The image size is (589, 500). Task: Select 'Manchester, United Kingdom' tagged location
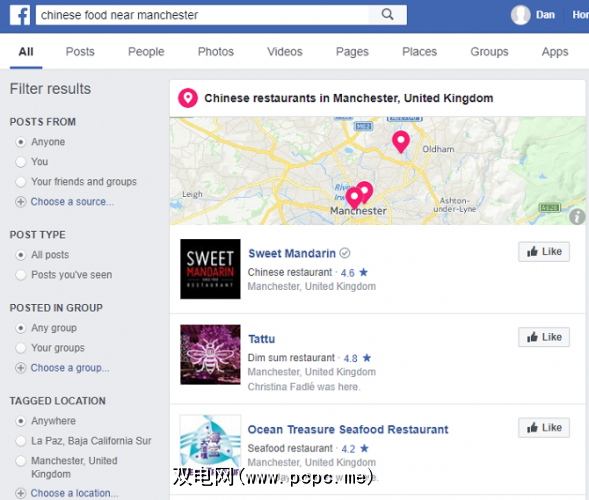pos(21,461)
